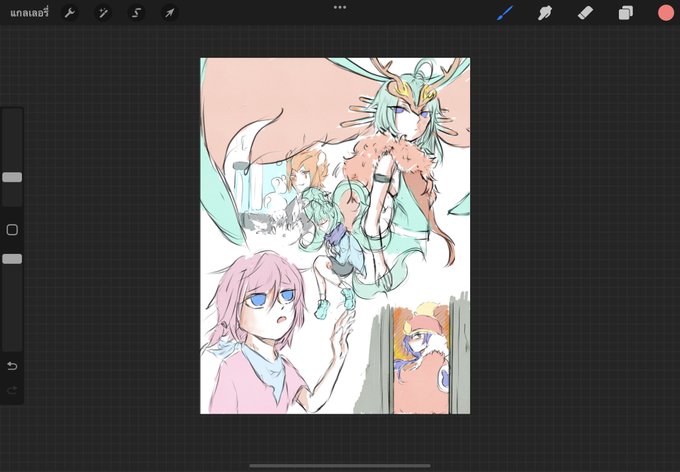Click the brush size slider handle

tap(12, 177)
